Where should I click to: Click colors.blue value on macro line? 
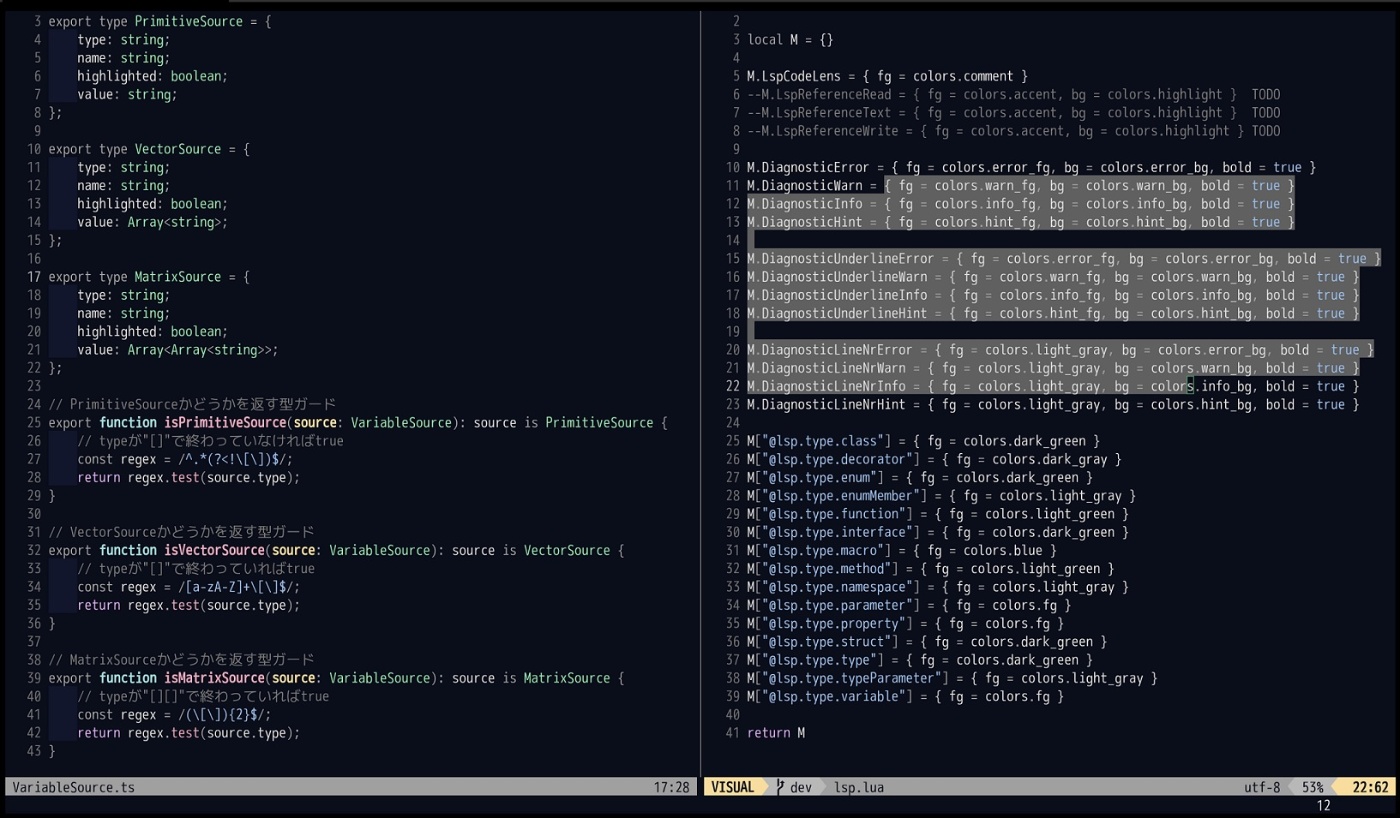click(x=1003, y=551)
